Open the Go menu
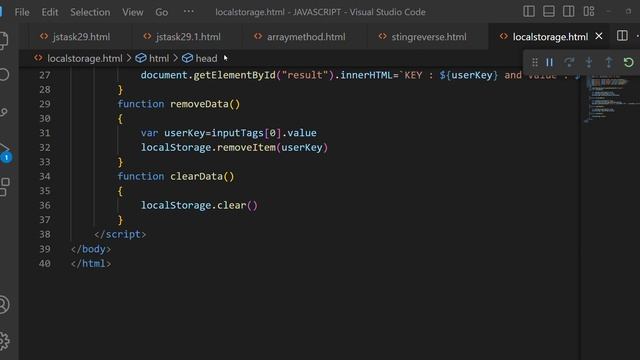 coord(161,12)
